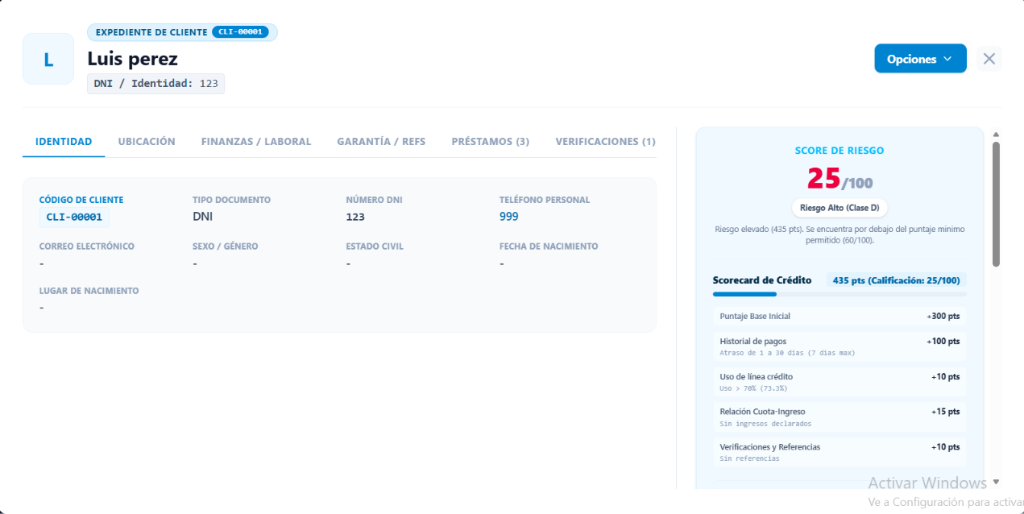Click the +300 pts value
1024x514 pixels.
943,316
